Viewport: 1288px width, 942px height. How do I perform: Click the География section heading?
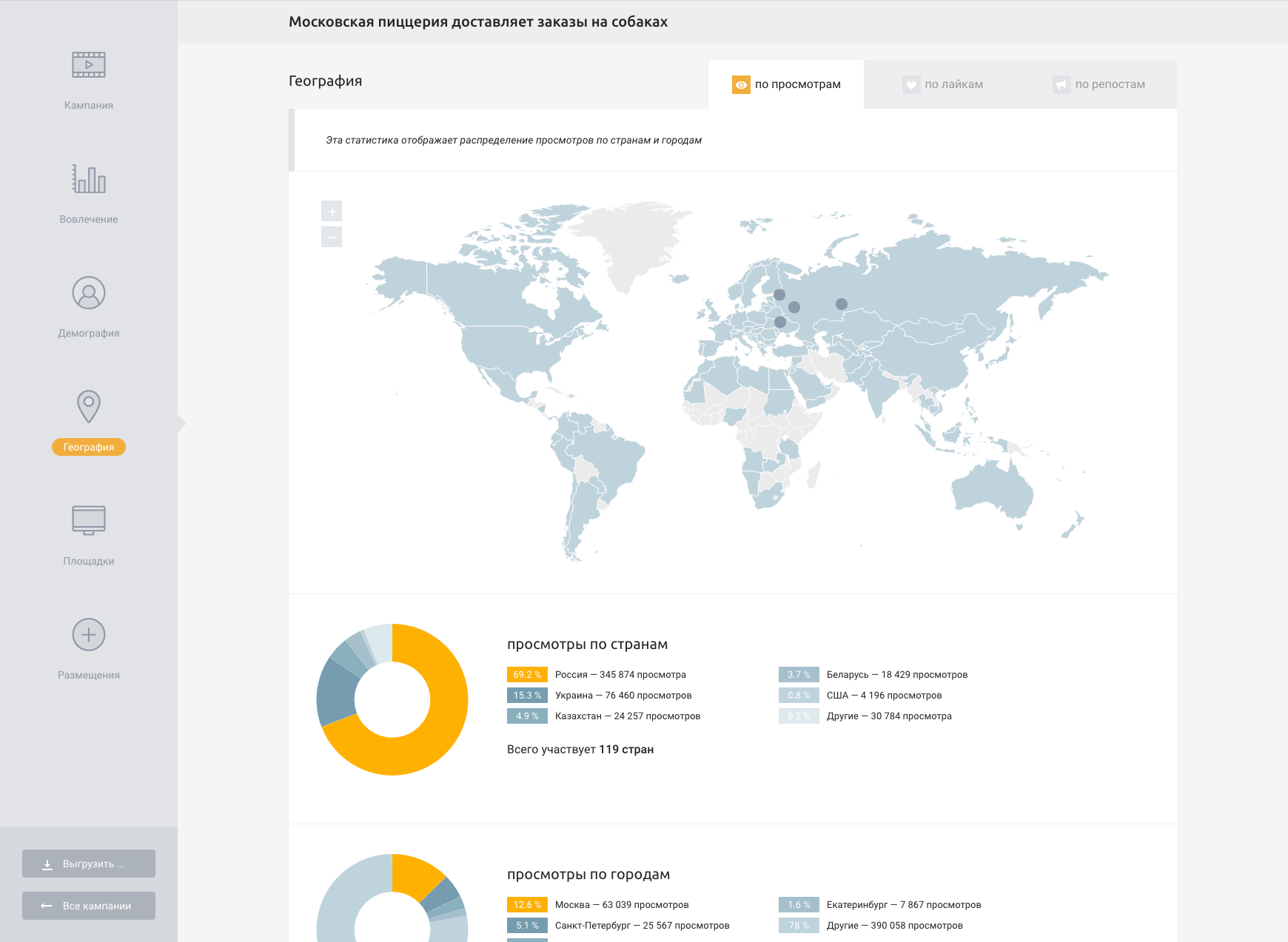tap(326, 81)
